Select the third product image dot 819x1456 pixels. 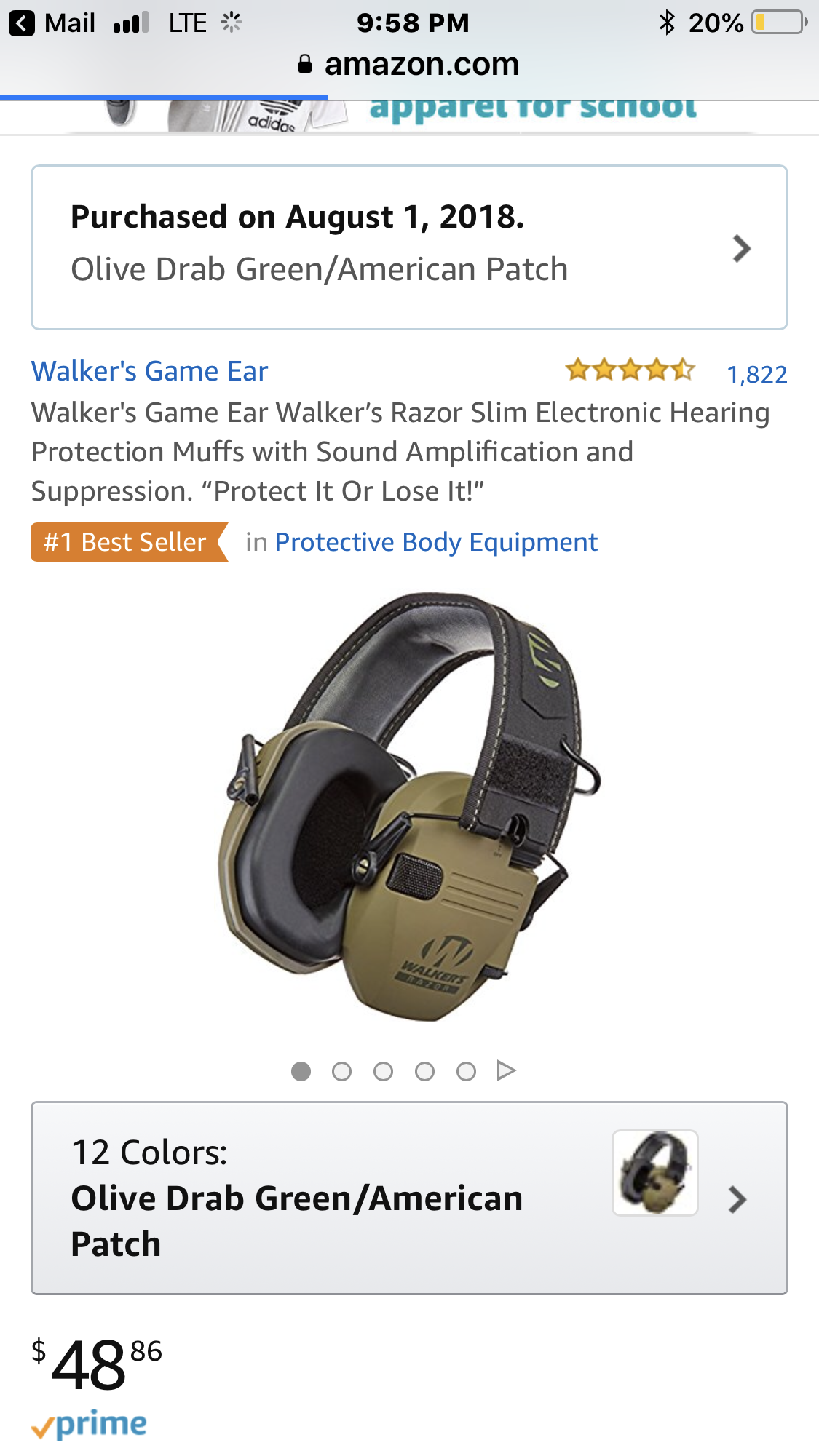(x=383, y=1071)
